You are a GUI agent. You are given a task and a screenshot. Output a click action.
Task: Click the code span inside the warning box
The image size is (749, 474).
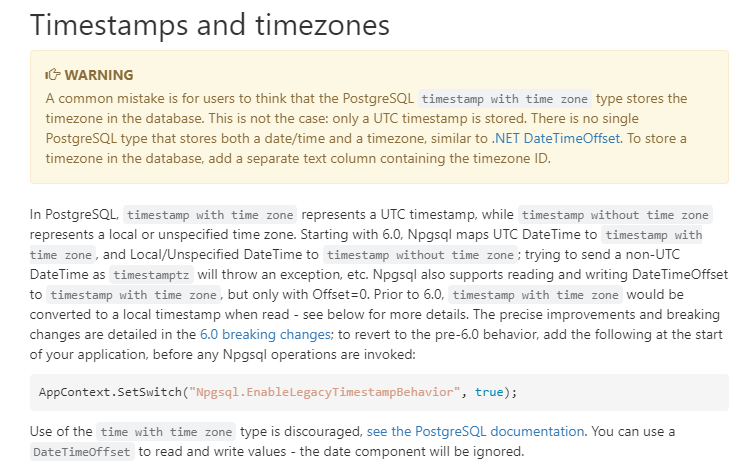click(504, 99)
